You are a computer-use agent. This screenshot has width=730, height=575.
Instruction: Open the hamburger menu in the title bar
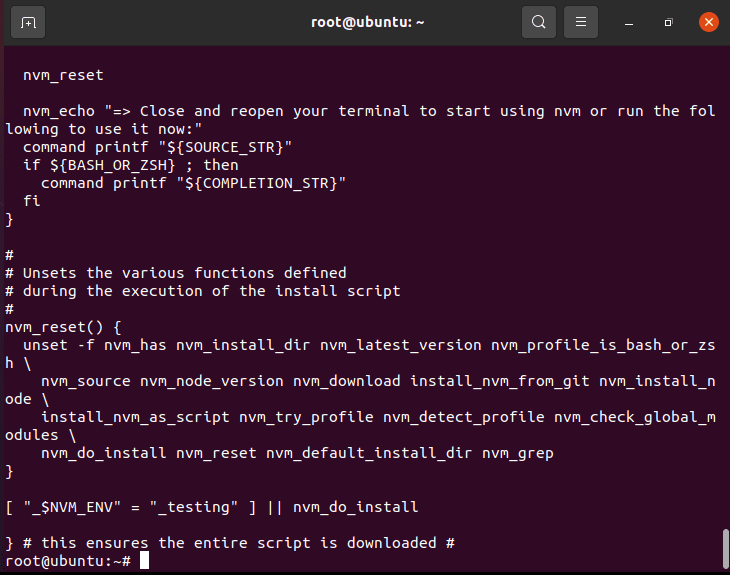point(582,22)
